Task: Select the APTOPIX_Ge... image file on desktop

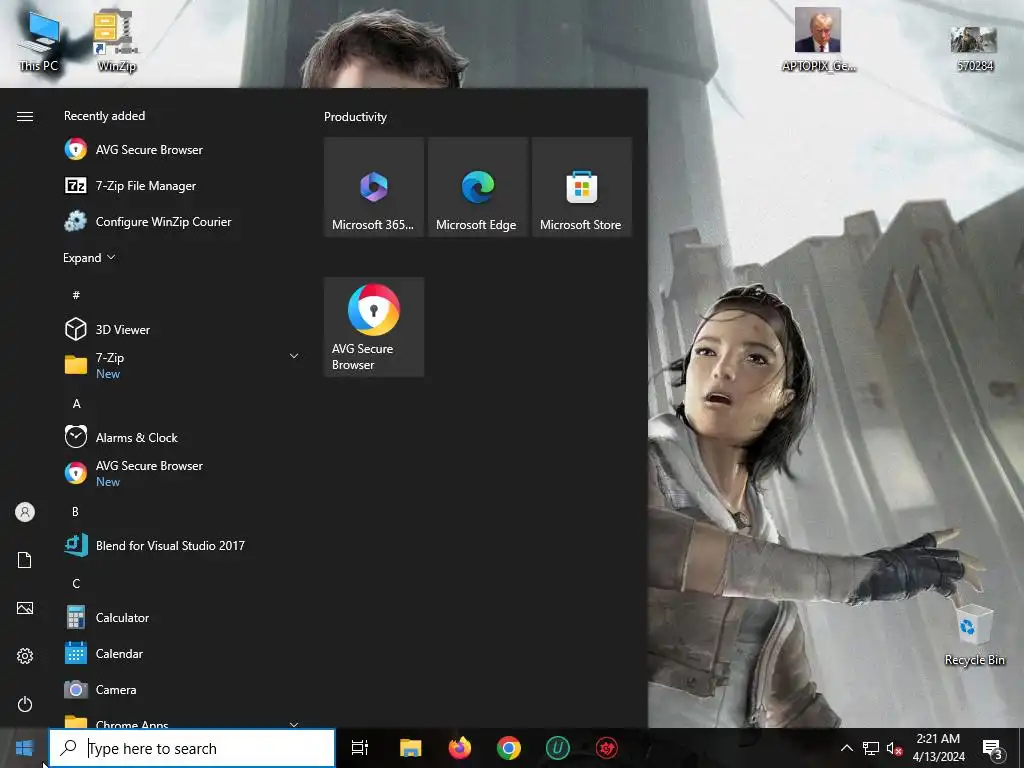Action: [818, 40]
